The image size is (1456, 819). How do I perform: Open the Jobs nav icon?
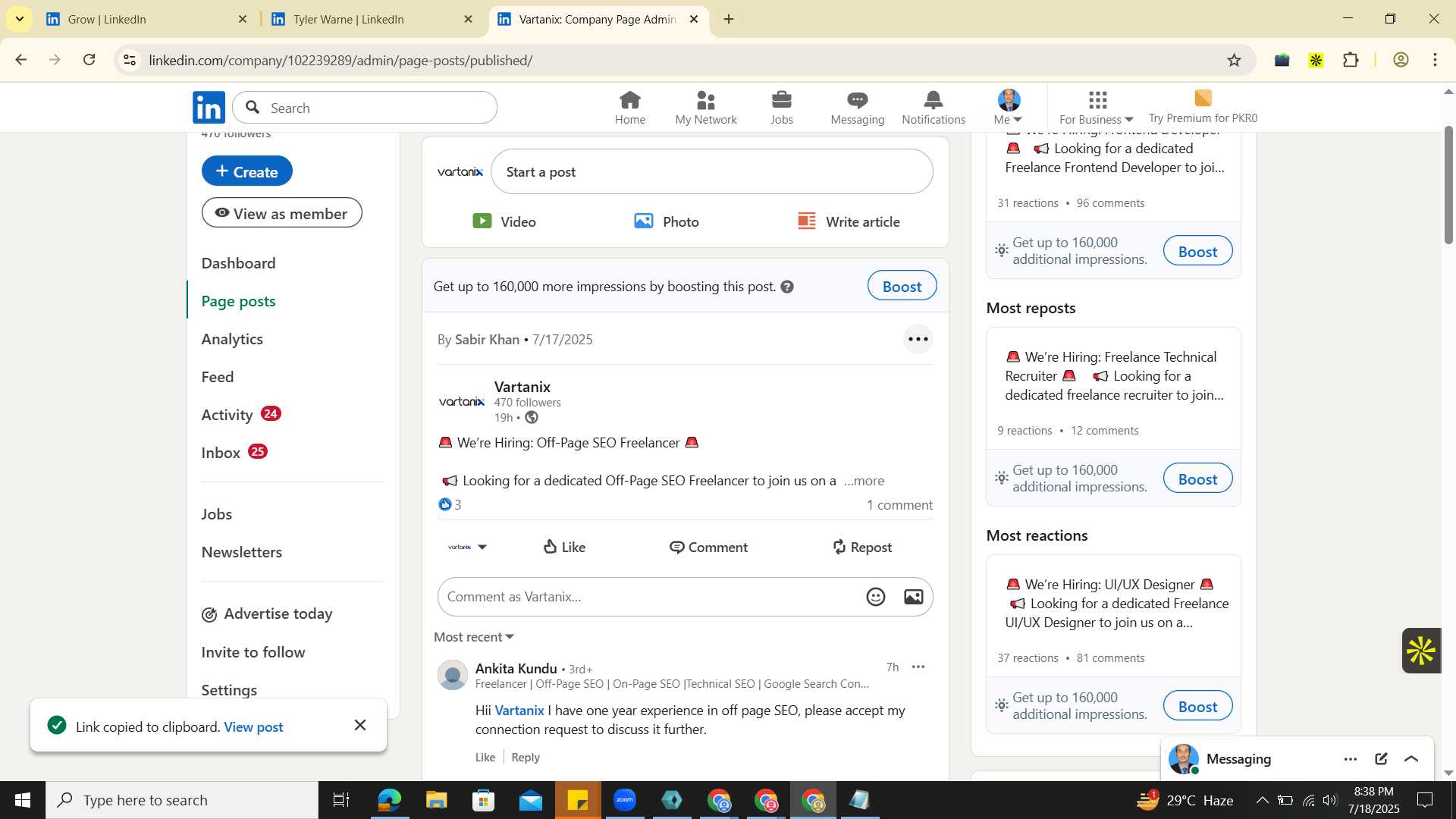point(781,108)
